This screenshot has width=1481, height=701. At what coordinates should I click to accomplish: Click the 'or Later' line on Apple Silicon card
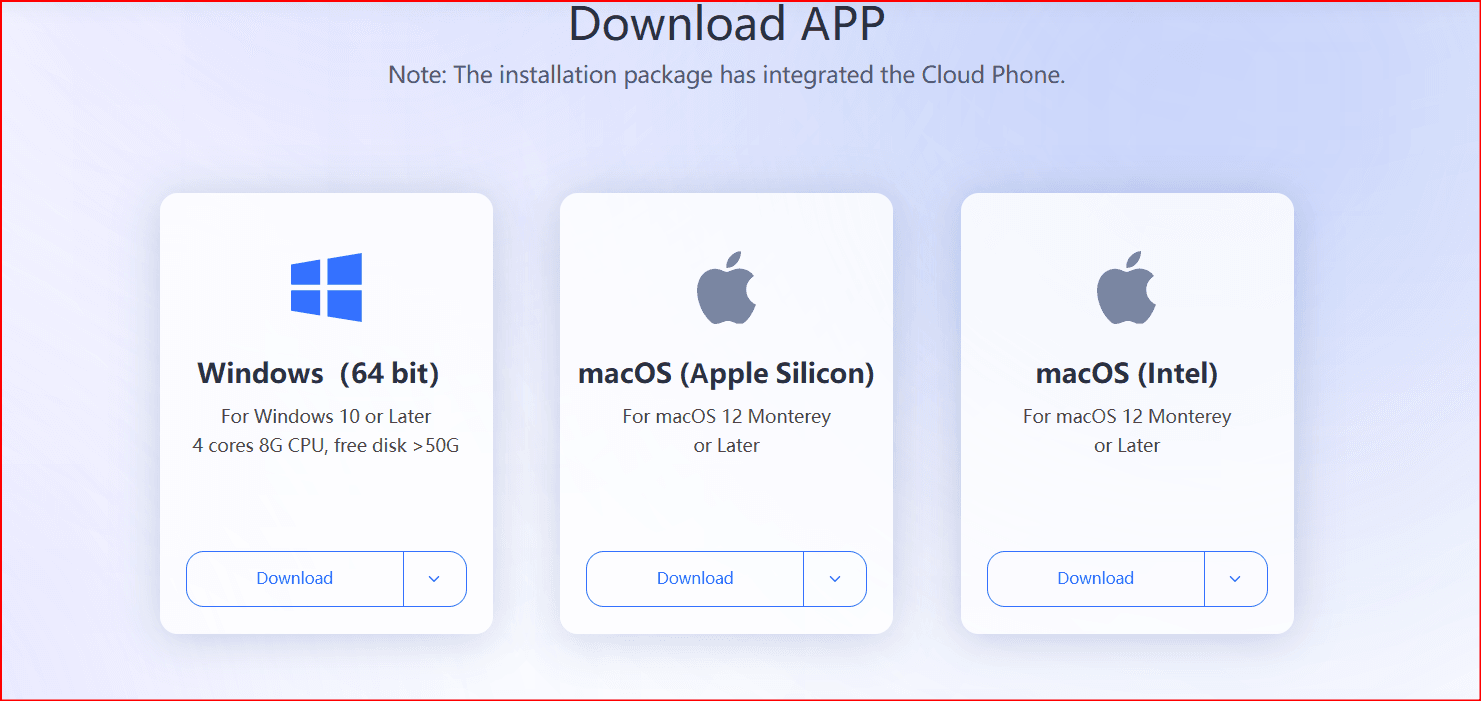pos(726,445)
